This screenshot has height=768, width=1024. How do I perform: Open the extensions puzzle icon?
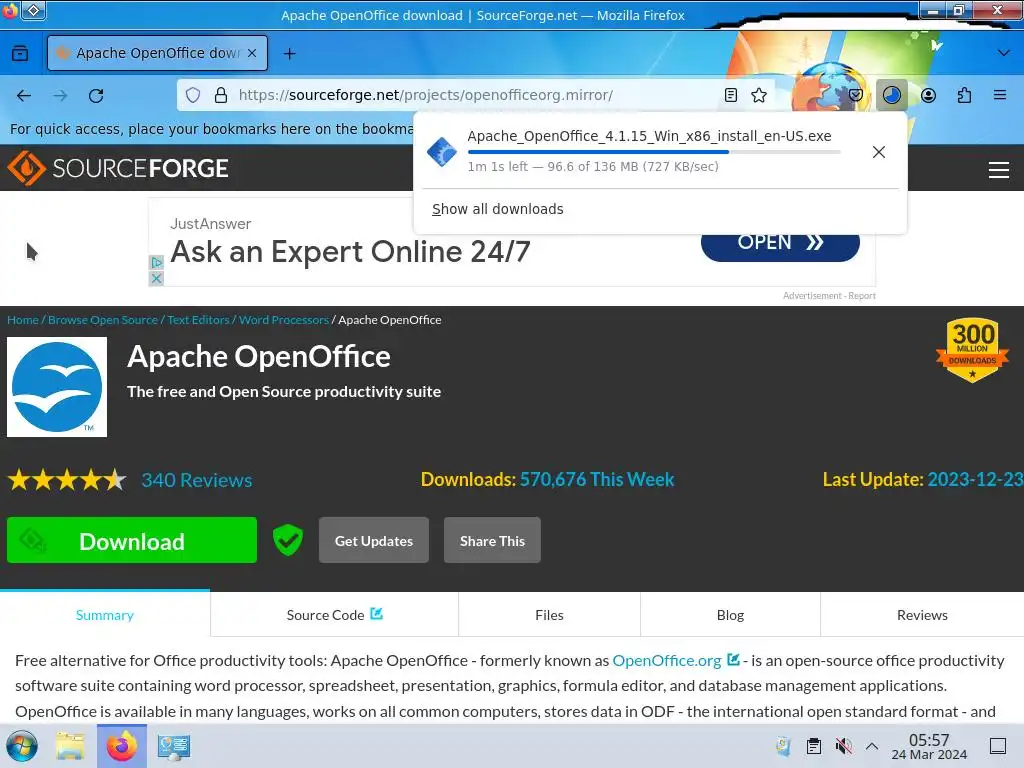click(964, 95)
